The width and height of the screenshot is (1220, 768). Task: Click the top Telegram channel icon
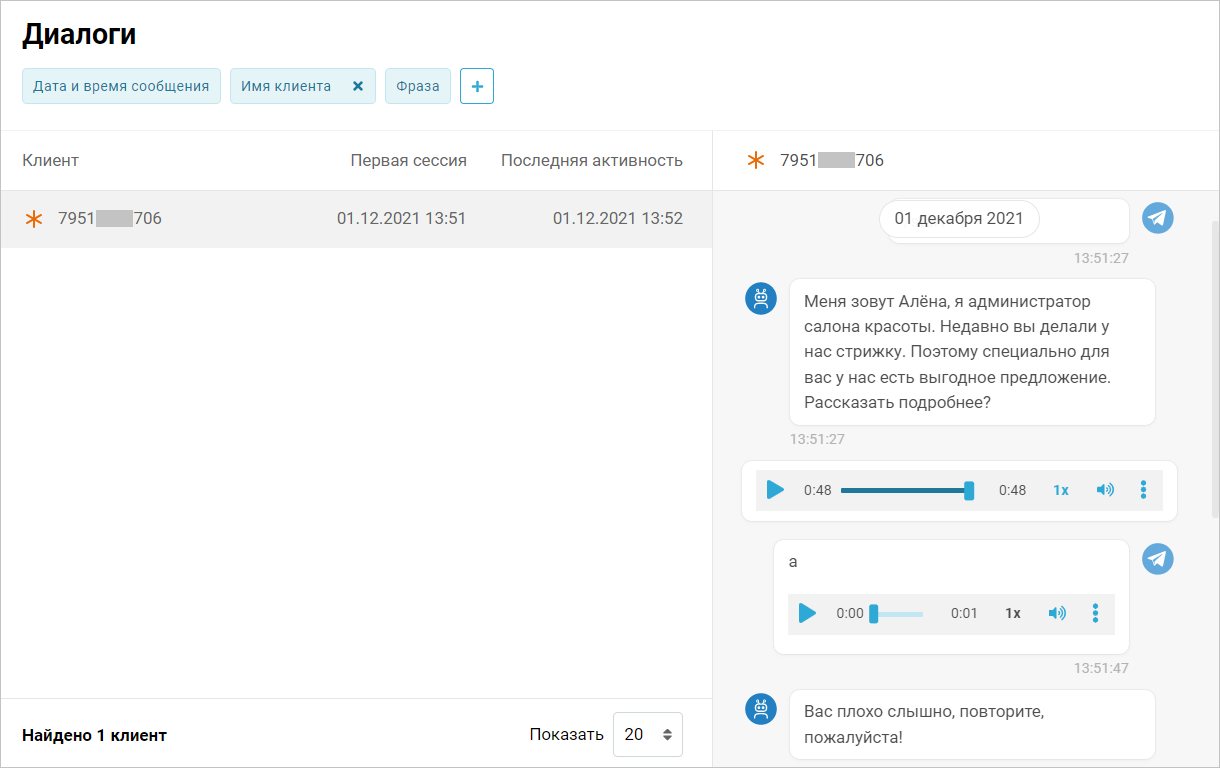1157,217
